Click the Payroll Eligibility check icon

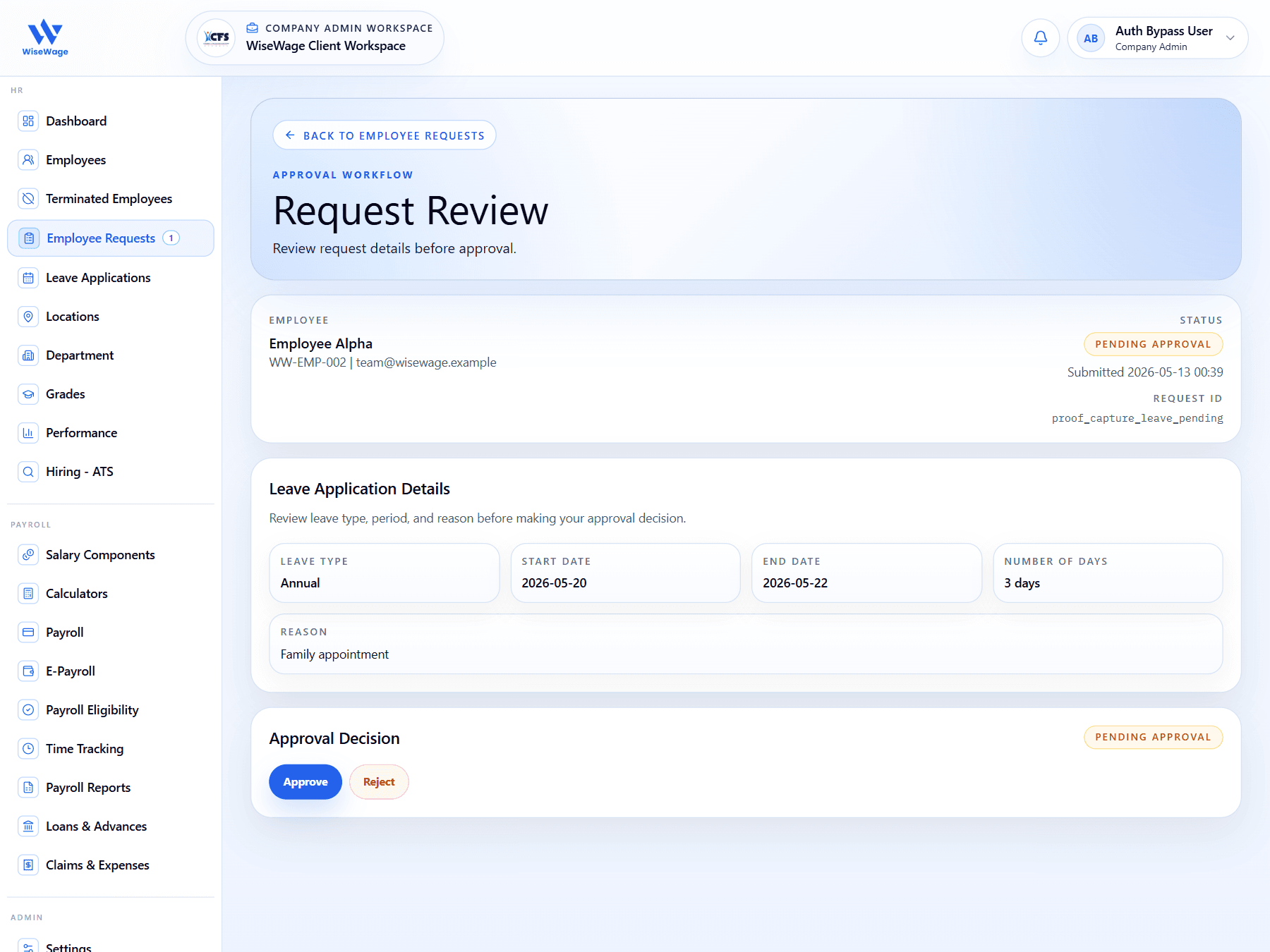click(28, 710)
